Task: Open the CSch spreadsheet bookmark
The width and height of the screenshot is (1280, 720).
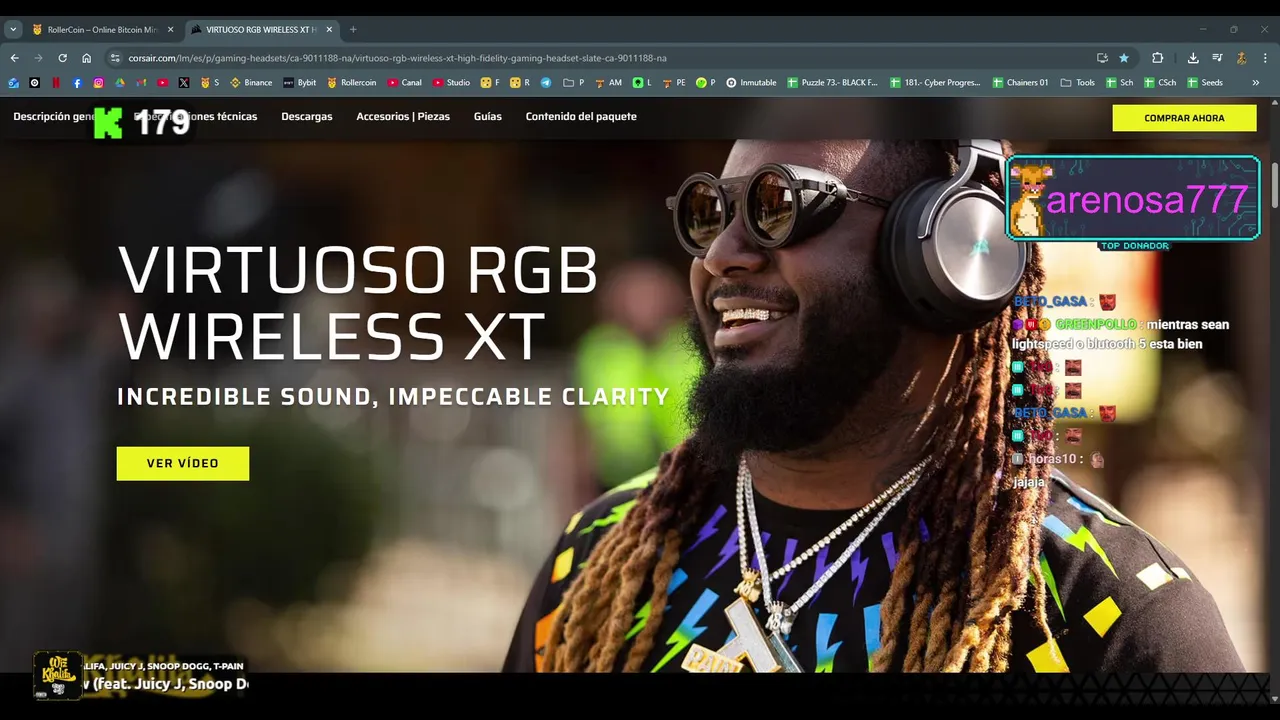Action: pos(1160,83)
